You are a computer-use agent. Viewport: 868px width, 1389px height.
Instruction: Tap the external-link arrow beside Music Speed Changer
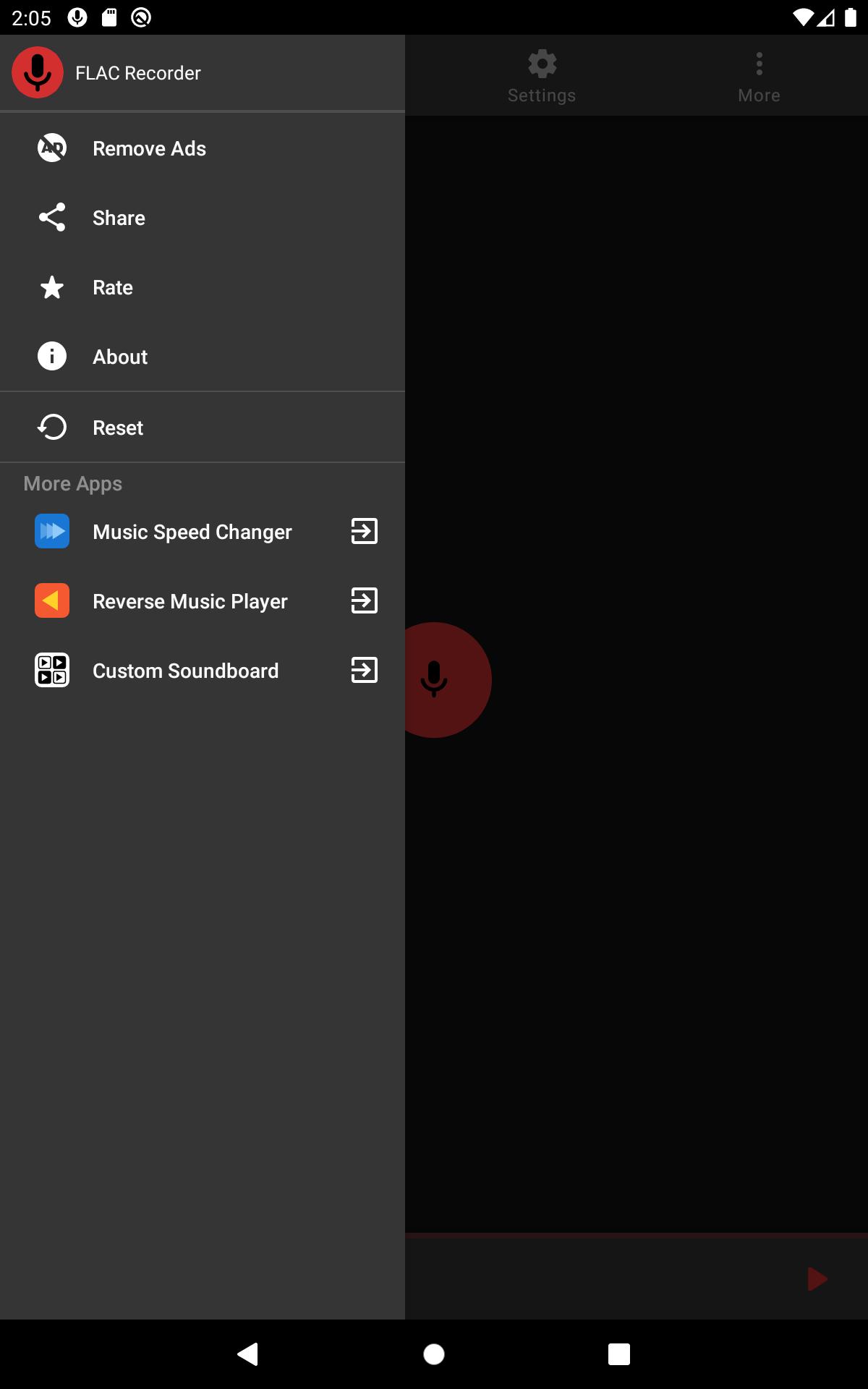point(364,531)
